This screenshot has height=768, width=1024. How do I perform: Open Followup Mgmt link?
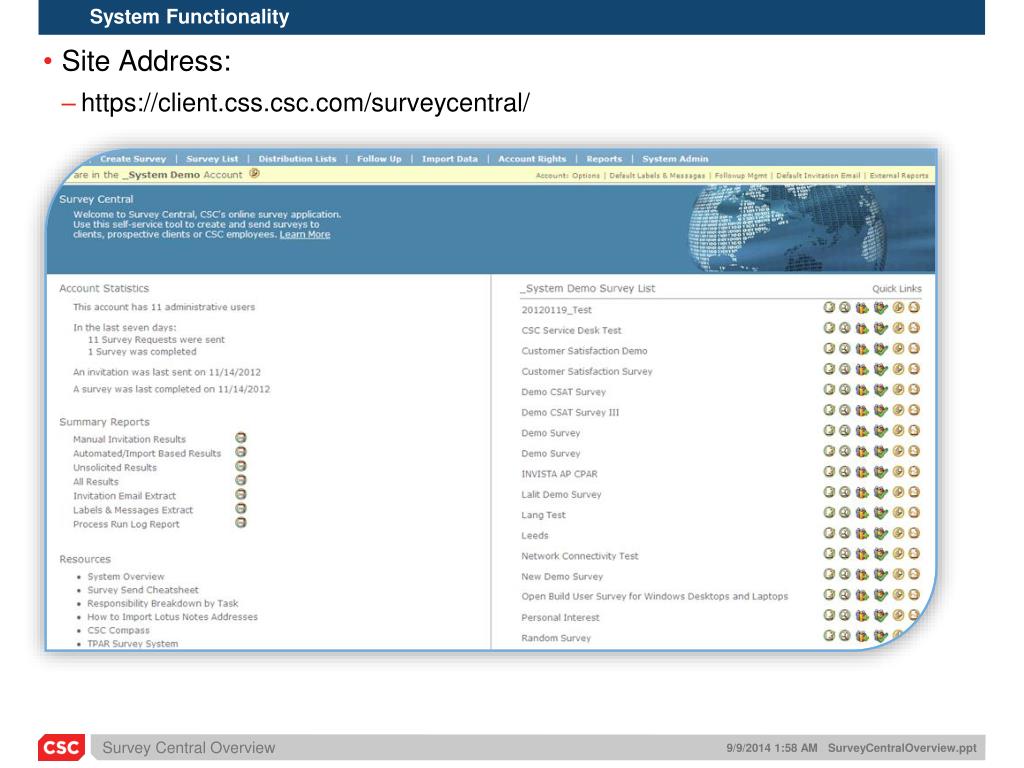click(741, 176)
